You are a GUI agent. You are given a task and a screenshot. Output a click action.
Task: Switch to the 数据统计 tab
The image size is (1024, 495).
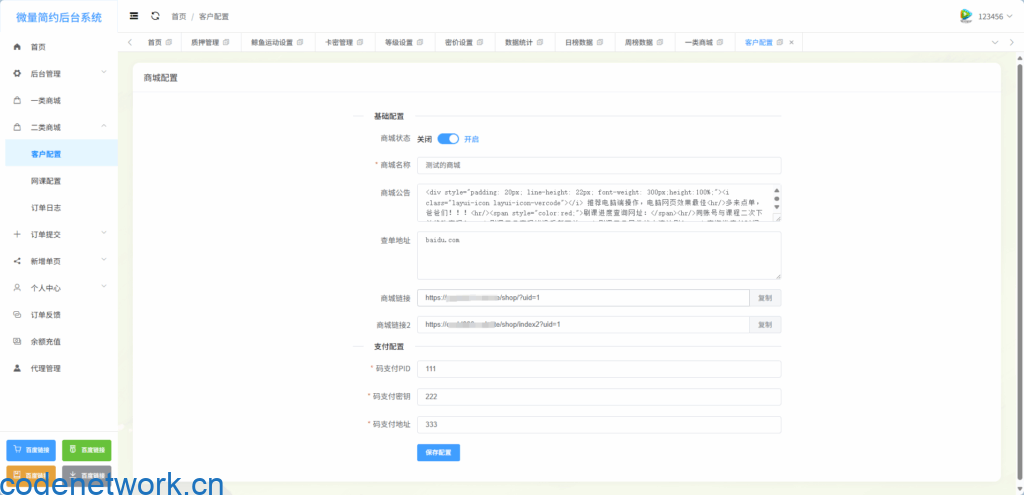pos(522,42)
